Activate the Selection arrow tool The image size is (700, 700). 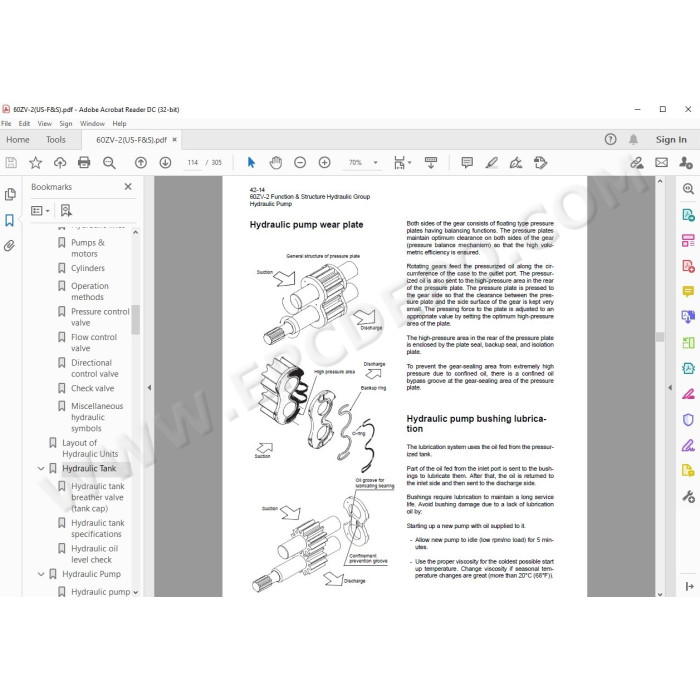(x=251, y=163)
